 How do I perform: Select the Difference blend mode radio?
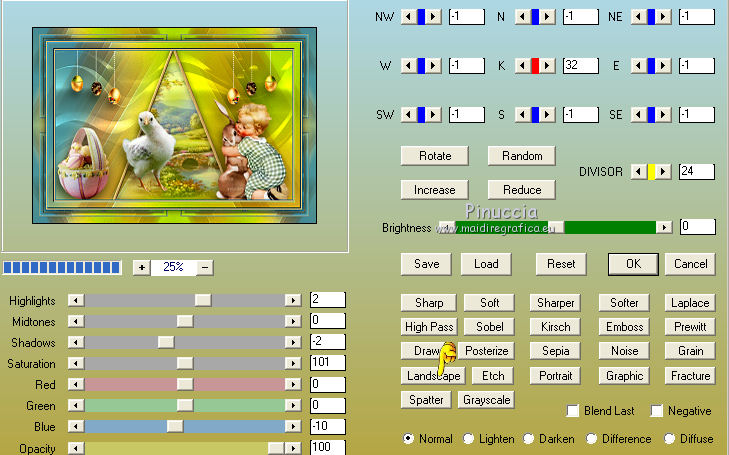coord(591,438)
